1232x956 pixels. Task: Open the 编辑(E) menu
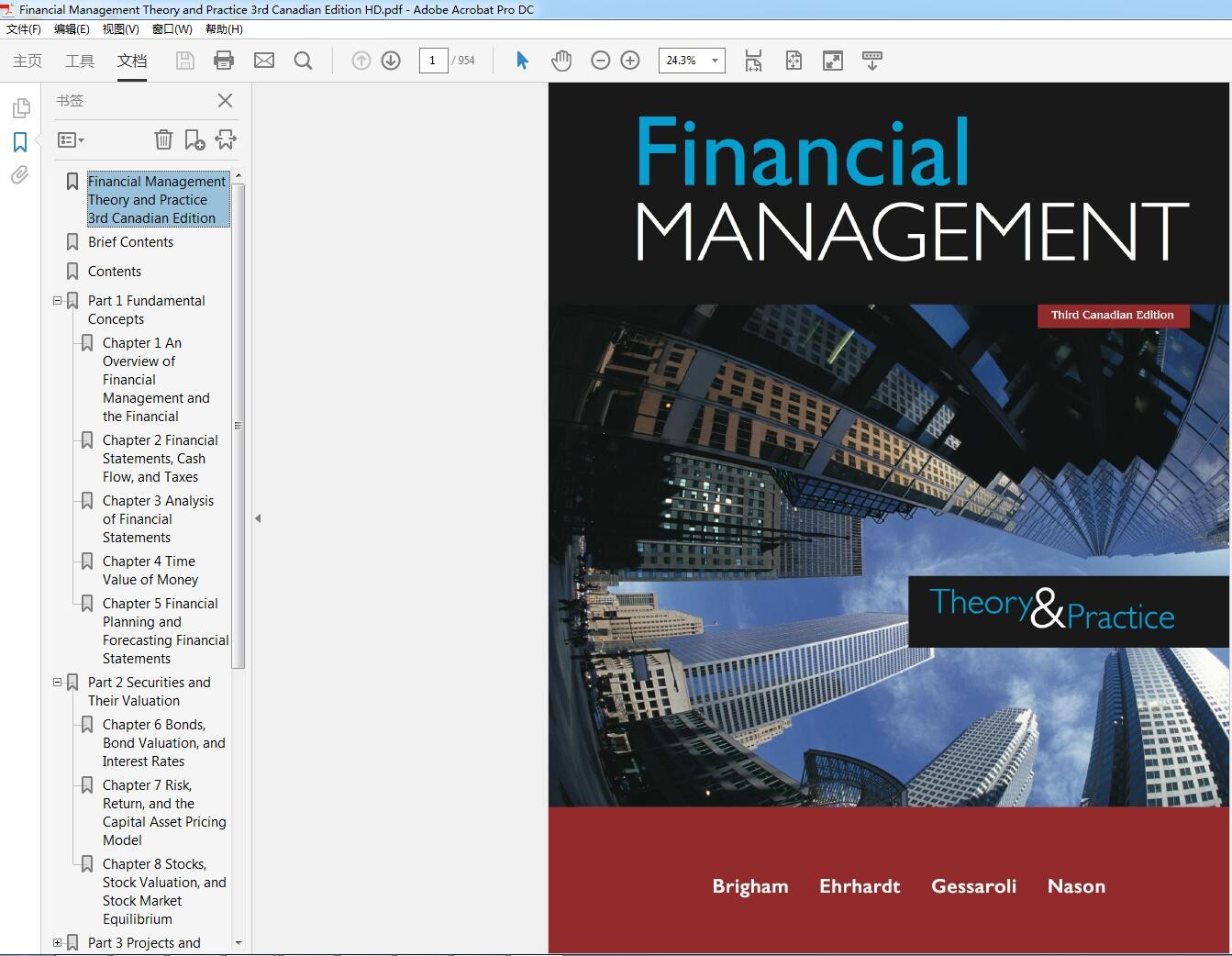[72, 29]
